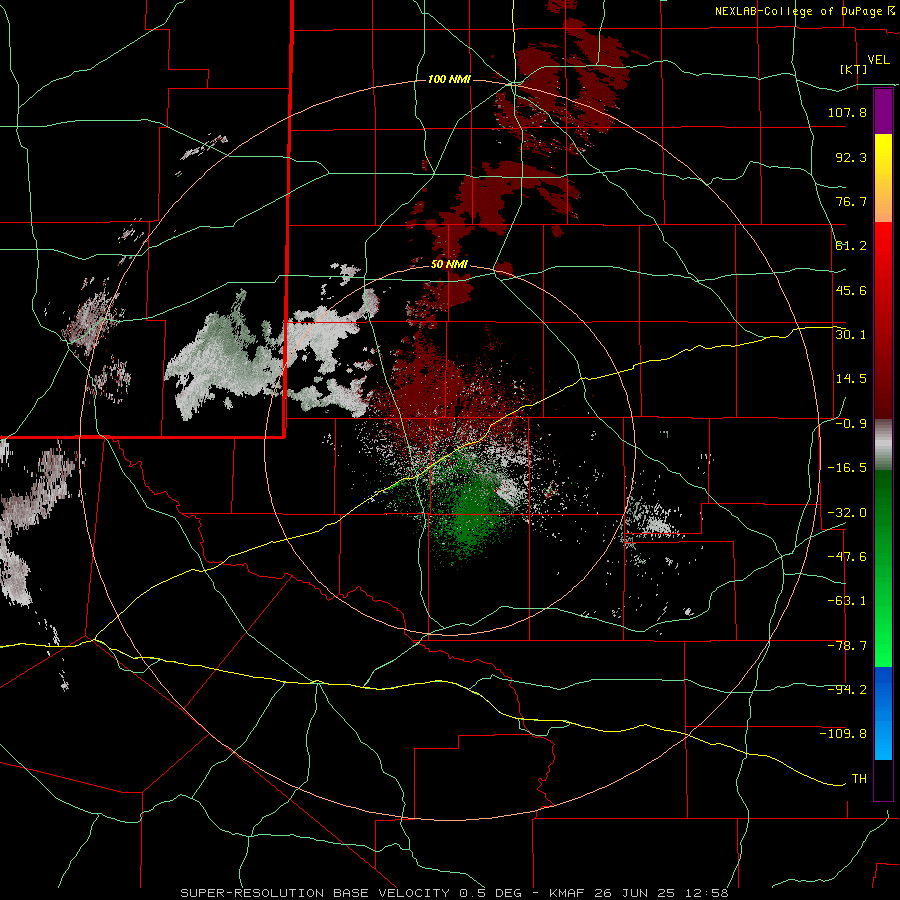
Task: Click the 14.5 velocity scale value
Action: pos(851,379)
